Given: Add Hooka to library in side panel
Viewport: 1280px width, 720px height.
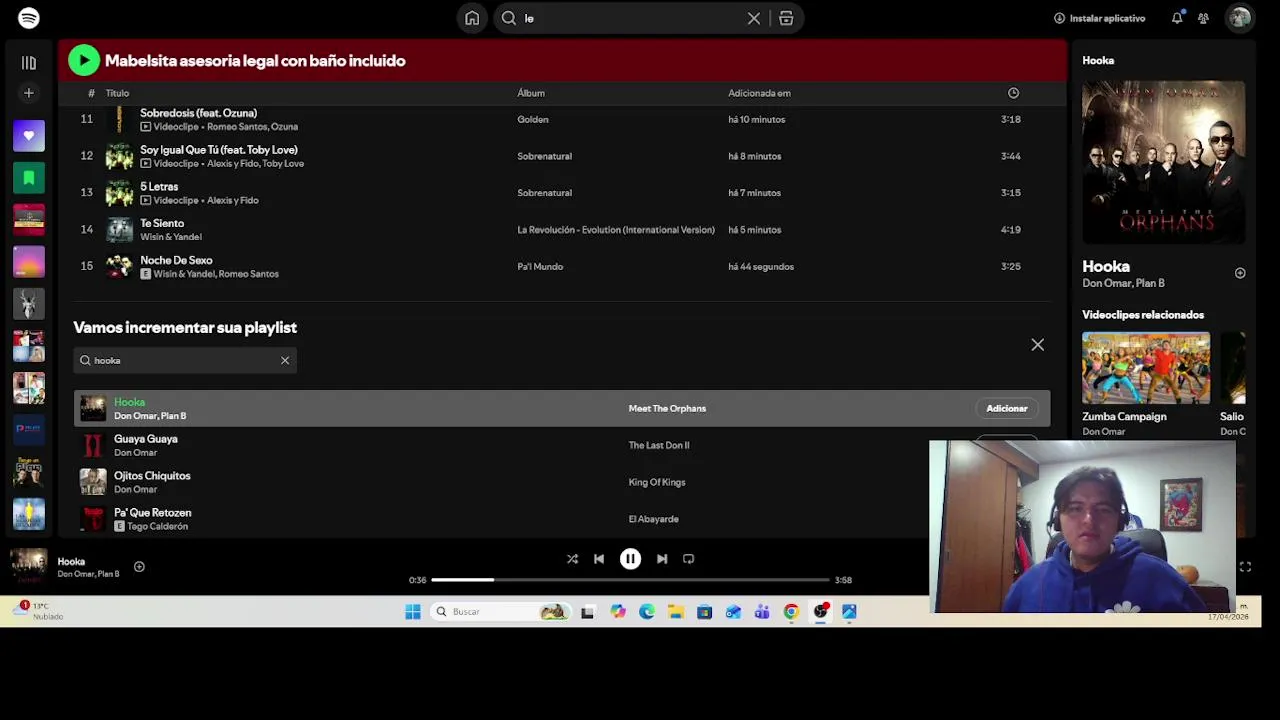Looking at the screenshot, I should 1240,273.
